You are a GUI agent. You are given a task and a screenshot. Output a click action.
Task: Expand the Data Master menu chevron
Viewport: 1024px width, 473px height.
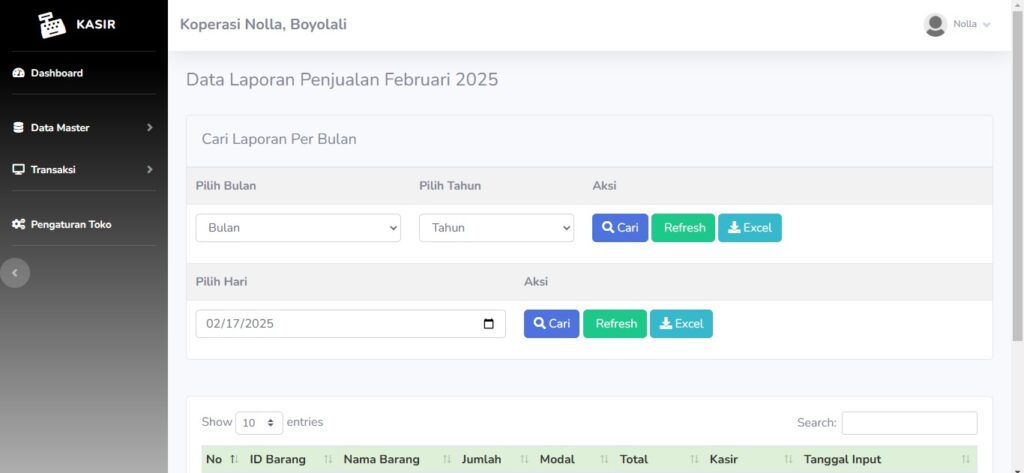[x=150, y=127]
